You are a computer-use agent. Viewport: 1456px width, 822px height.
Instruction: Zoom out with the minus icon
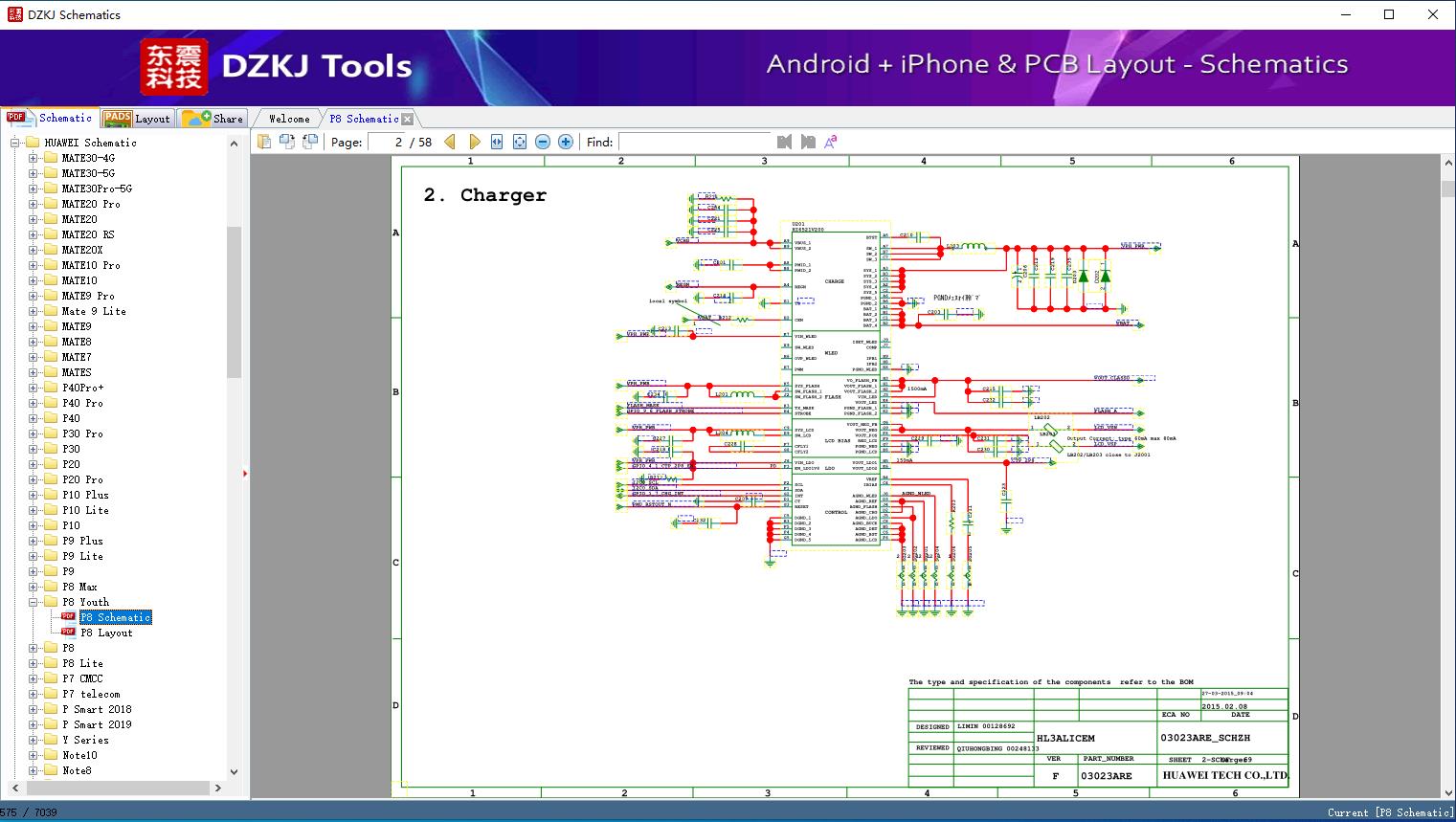(x=543, y=142)
